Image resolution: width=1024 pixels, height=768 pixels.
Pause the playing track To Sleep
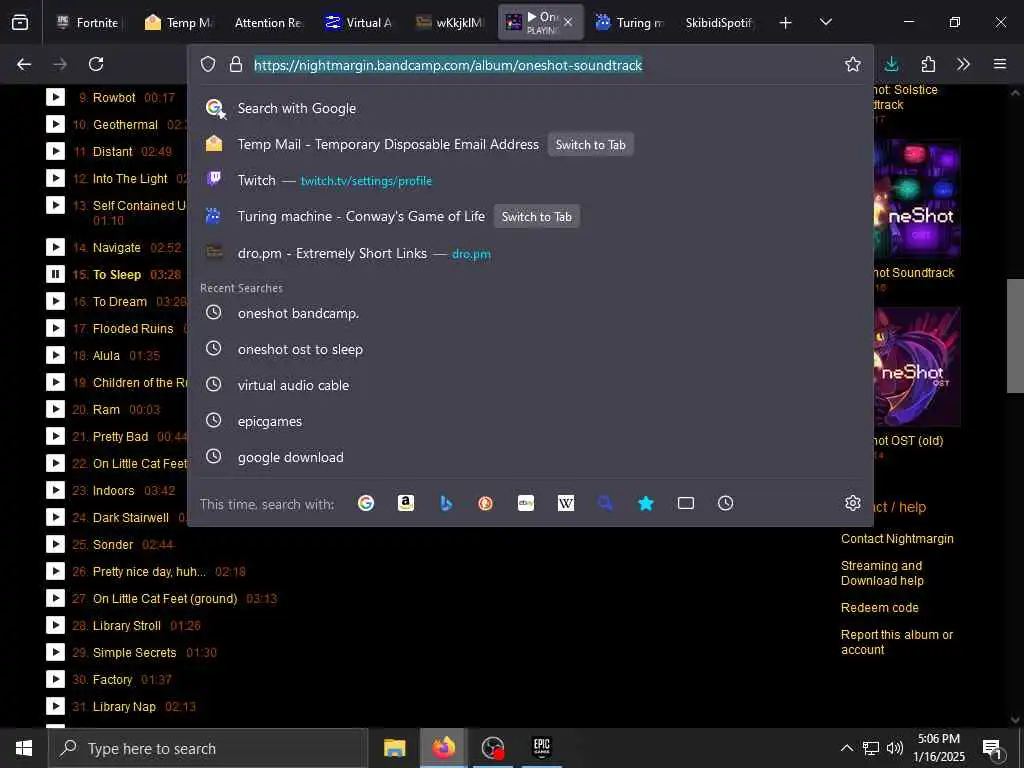pos(56,274)
